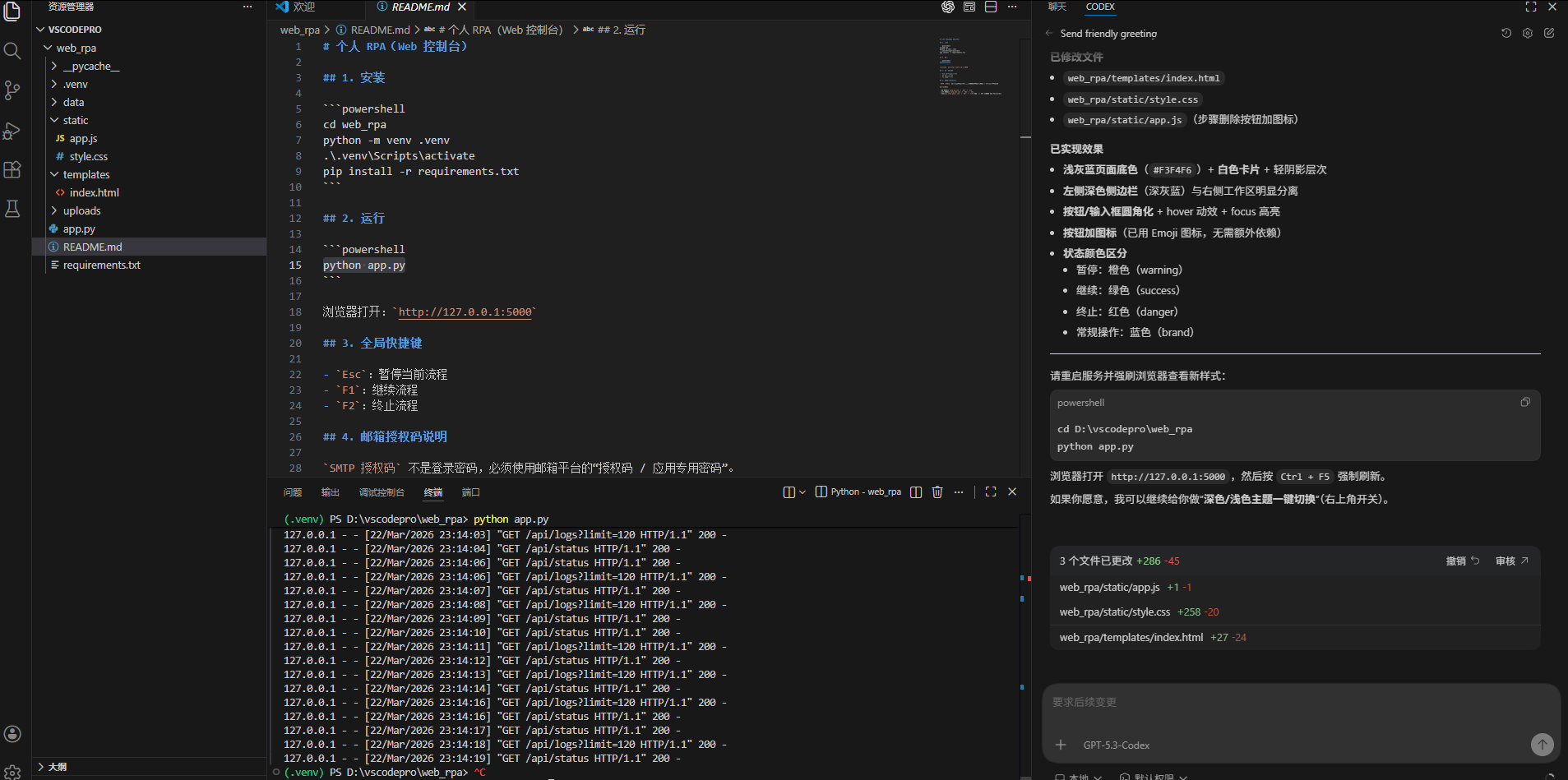Collapse the static folder
Viewport: 1568px width, 780px height.
[54, 120]
